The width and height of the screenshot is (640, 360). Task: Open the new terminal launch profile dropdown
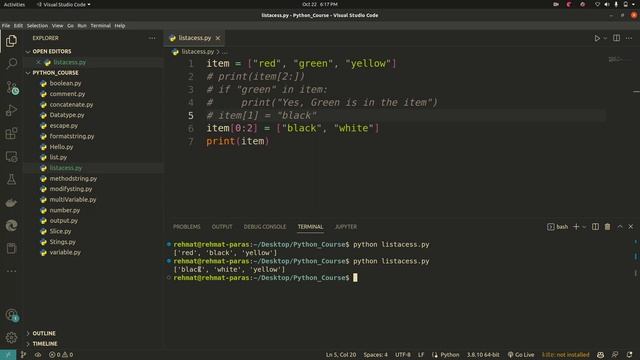point(584,227)
